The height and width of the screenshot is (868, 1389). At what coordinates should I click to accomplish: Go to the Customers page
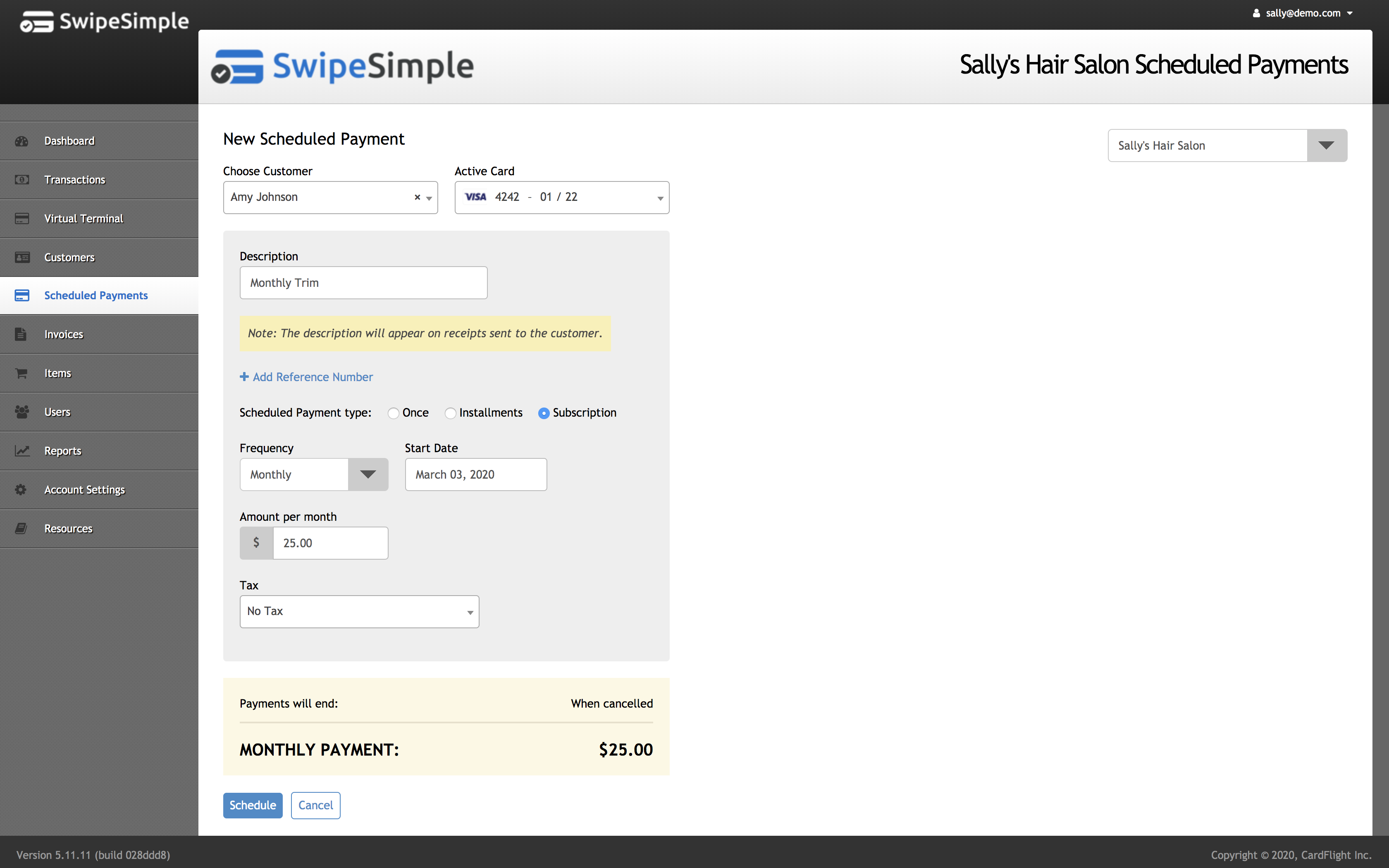click(69, 257)
